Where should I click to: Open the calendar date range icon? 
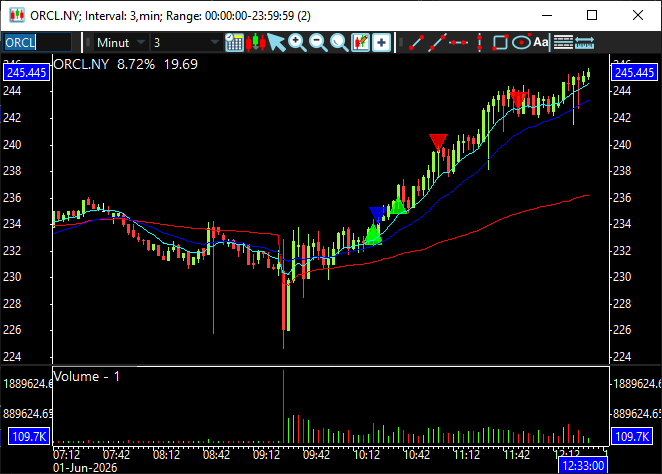pyautogui.click(x=234, y=43)
